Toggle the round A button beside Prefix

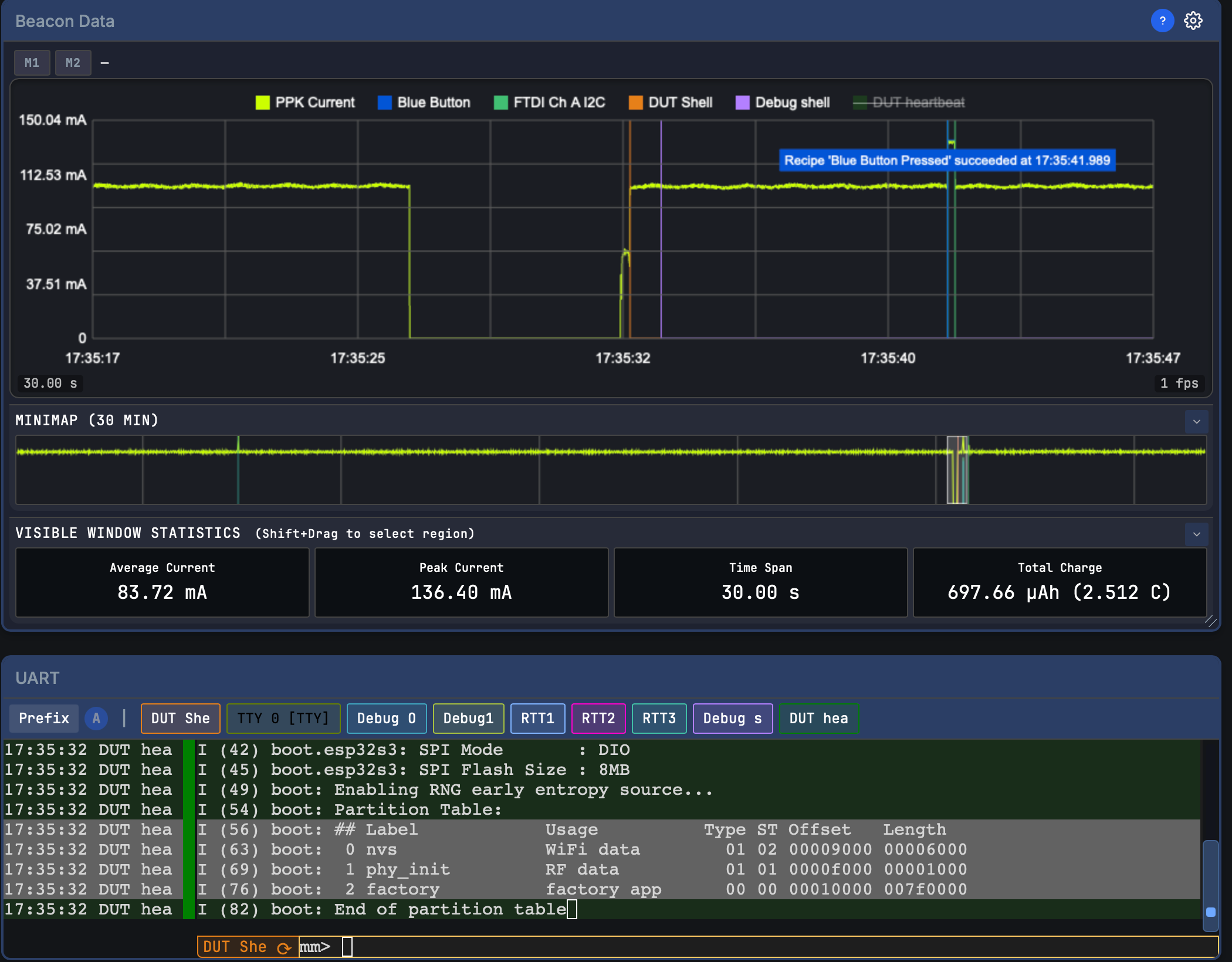pos(96,718)
